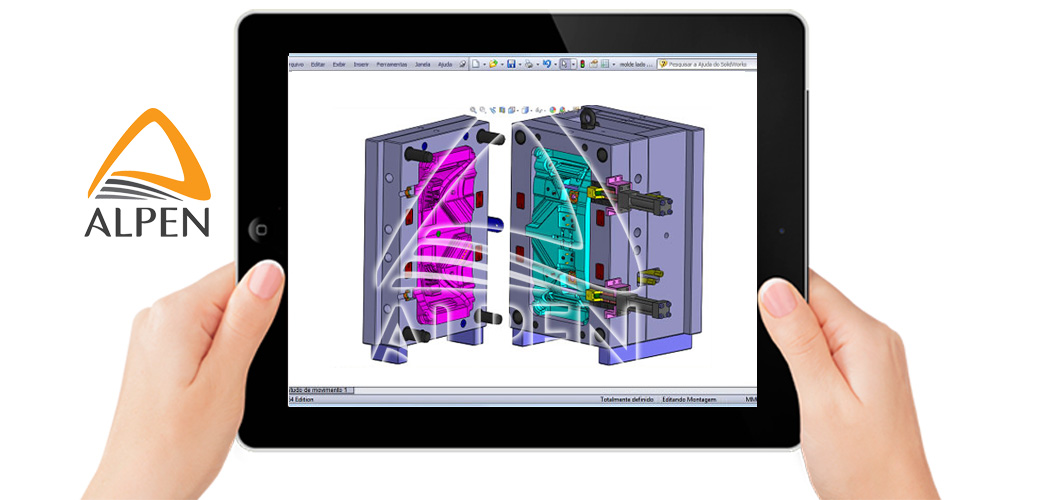Open the Janela menu

pyautogui.click(x=423, y=63)
